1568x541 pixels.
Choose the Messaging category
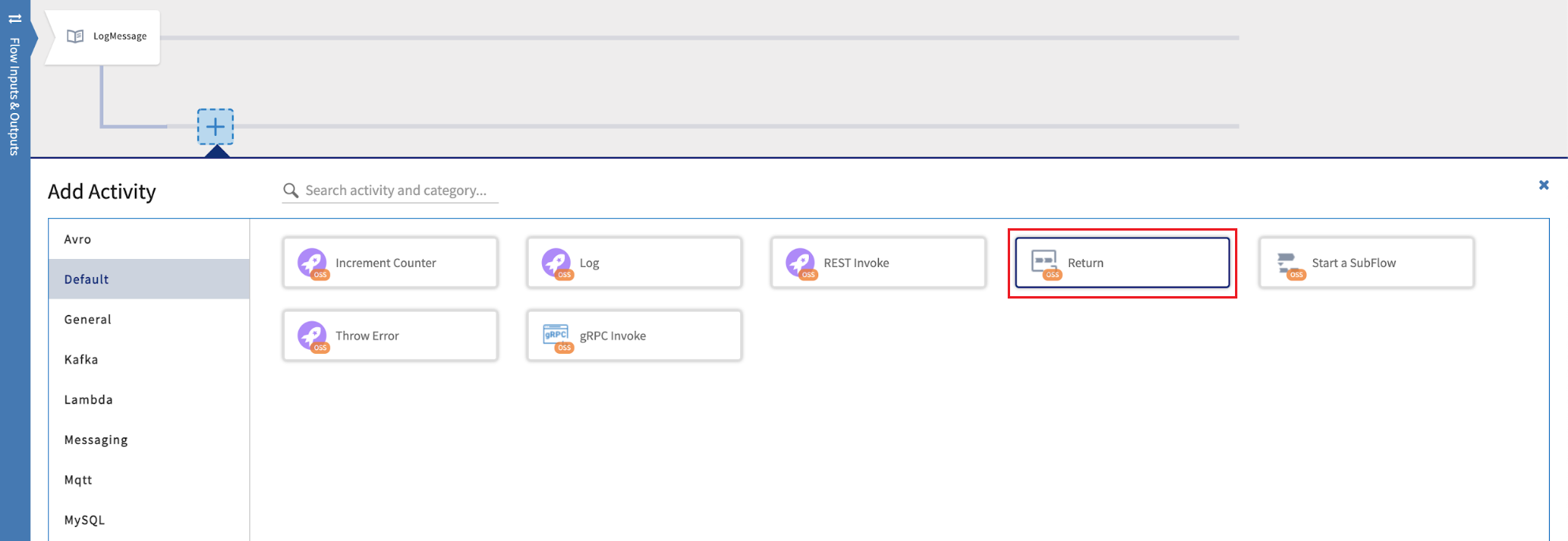(x=95, y=440)
